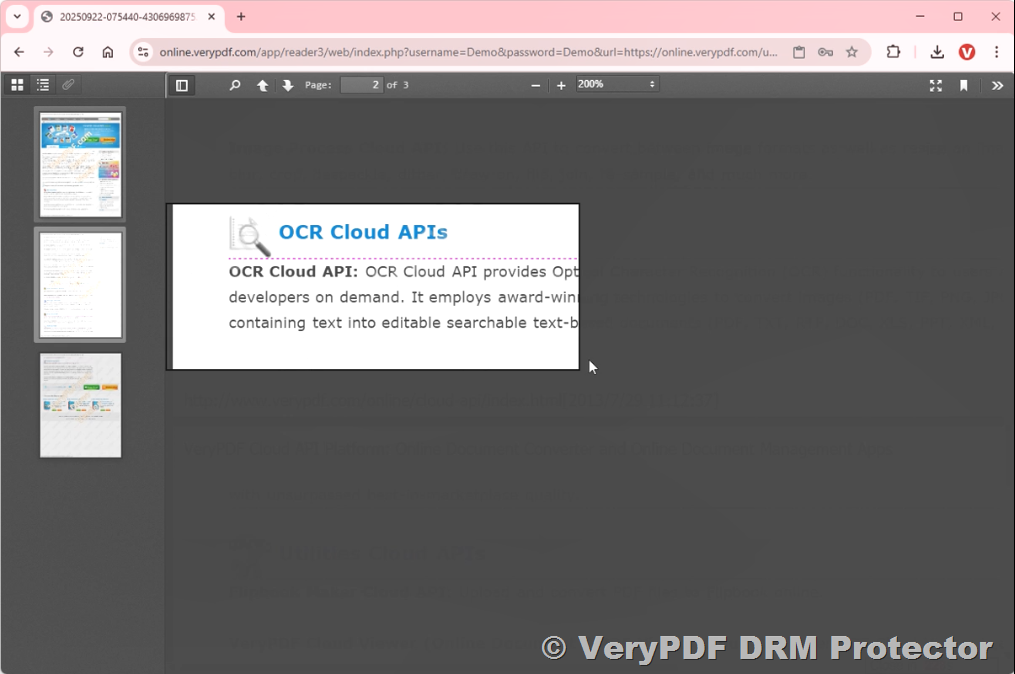Open the browser home page
This screenshot has height=674, width=1015.
coord(108,52)
